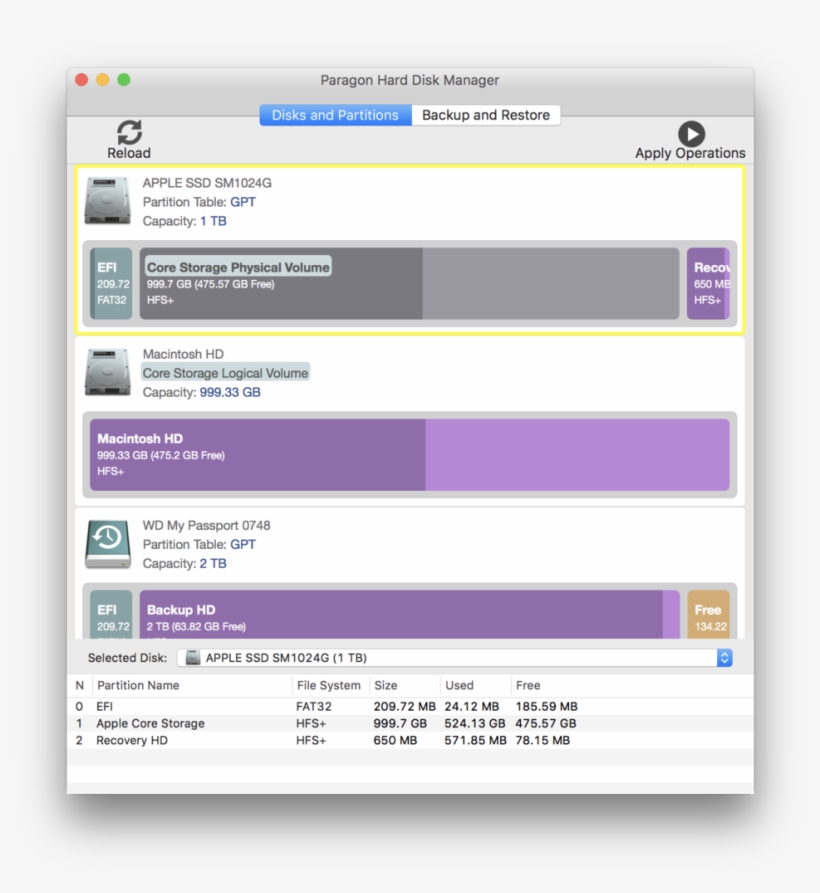The width and height of the screenshot is (820, 893).
Task: Click the WD My Passport Time Machine icon
Action: pyautogui.click(x=107, y=544)
